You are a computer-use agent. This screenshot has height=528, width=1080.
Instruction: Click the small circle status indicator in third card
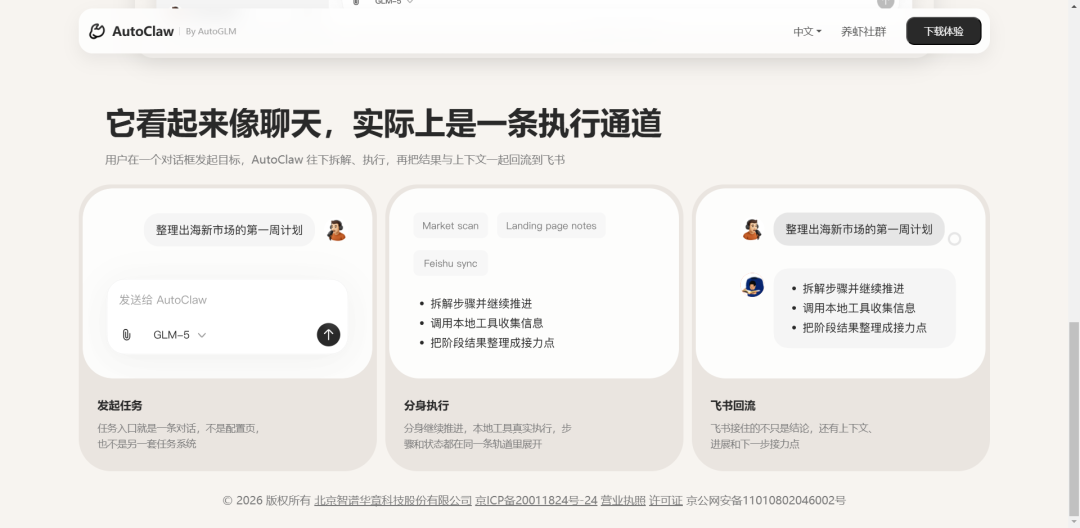pyautogui.click(x=955, y=239)
